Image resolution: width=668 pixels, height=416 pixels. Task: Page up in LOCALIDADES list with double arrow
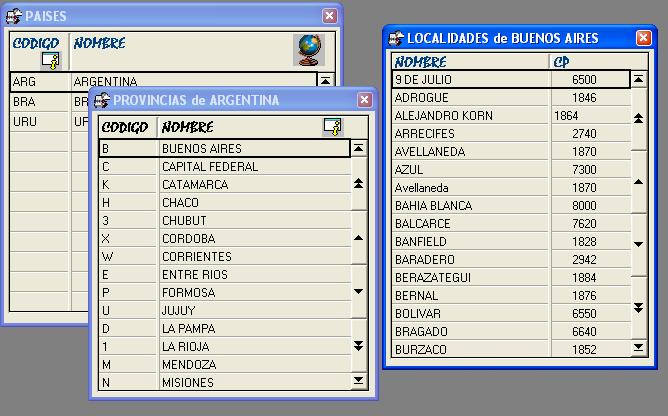tap(639, 118)
